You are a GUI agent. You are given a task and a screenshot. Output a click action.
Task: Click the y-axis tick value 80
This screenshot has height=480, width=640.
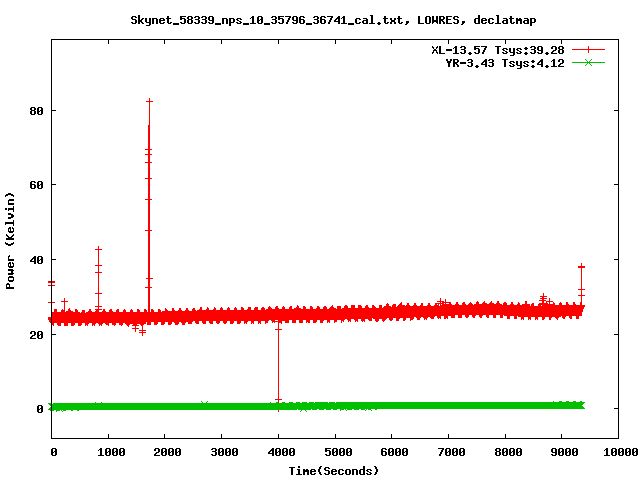[x=37, y=111]
